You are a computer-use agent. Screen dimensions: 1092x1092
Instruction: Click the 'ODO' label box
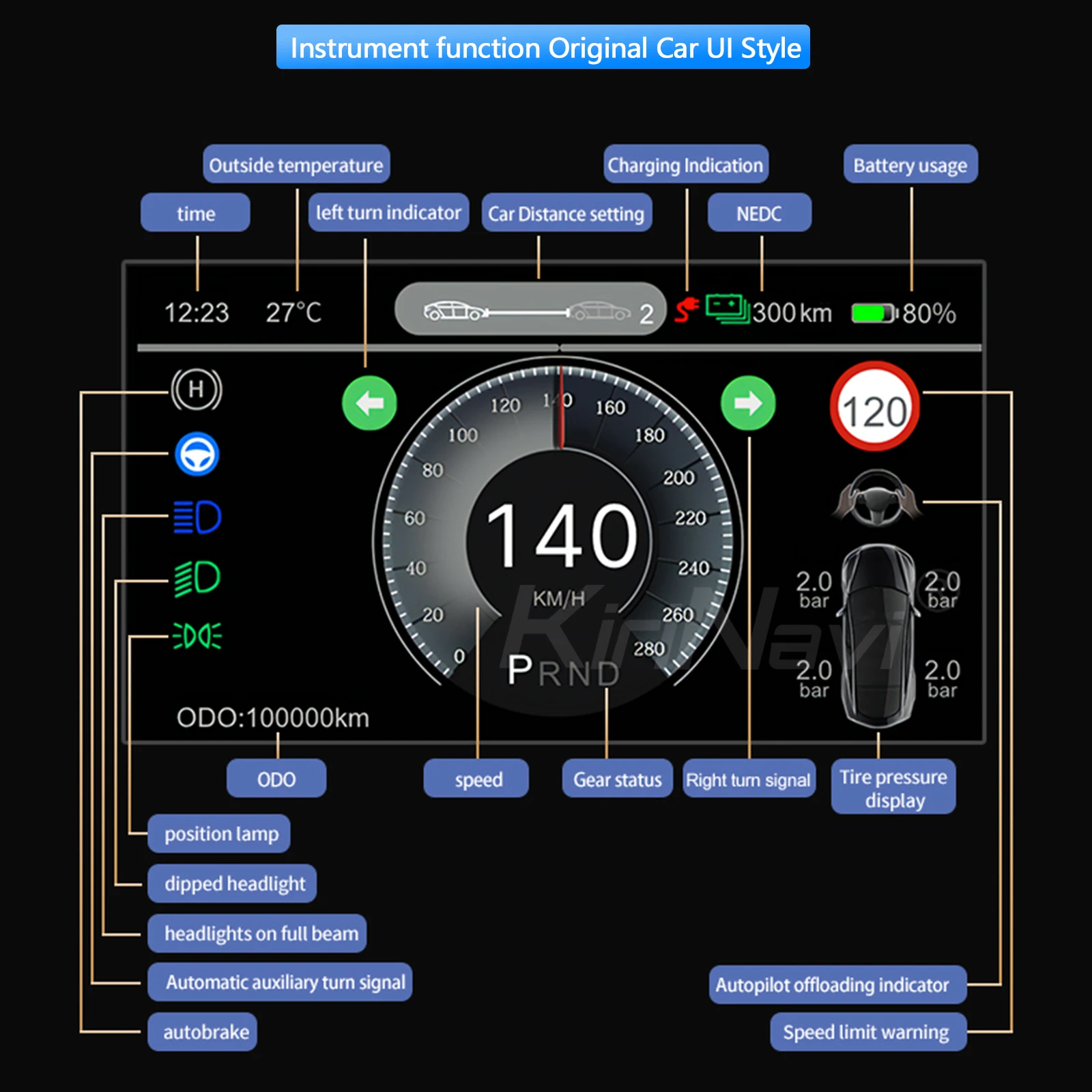click(276, 778)
